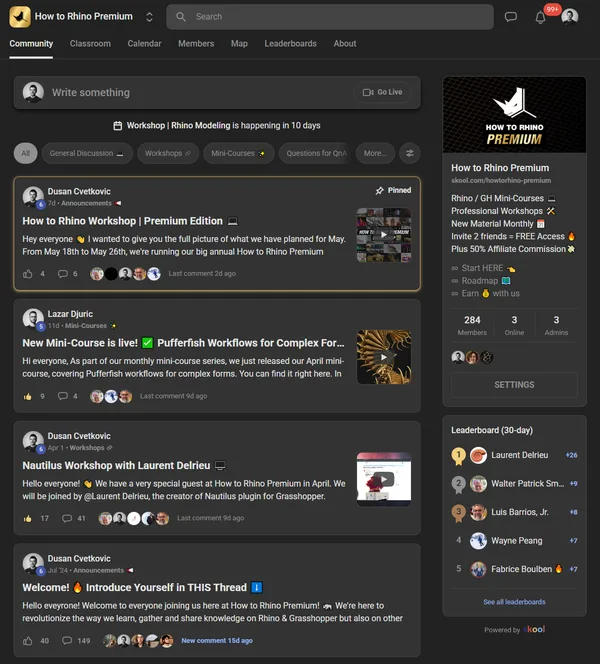Open the Announcements category tag on pinned post

pyautogui.click(x=91, y=203)
